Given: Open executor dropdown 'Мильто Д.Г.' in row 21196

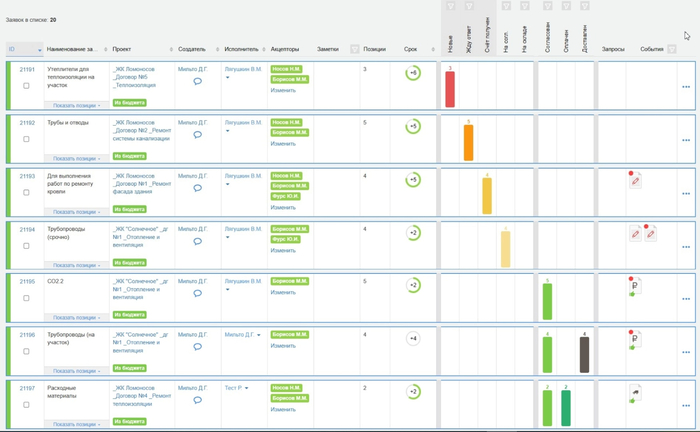Looking at the screenshot, I should 259,335.
